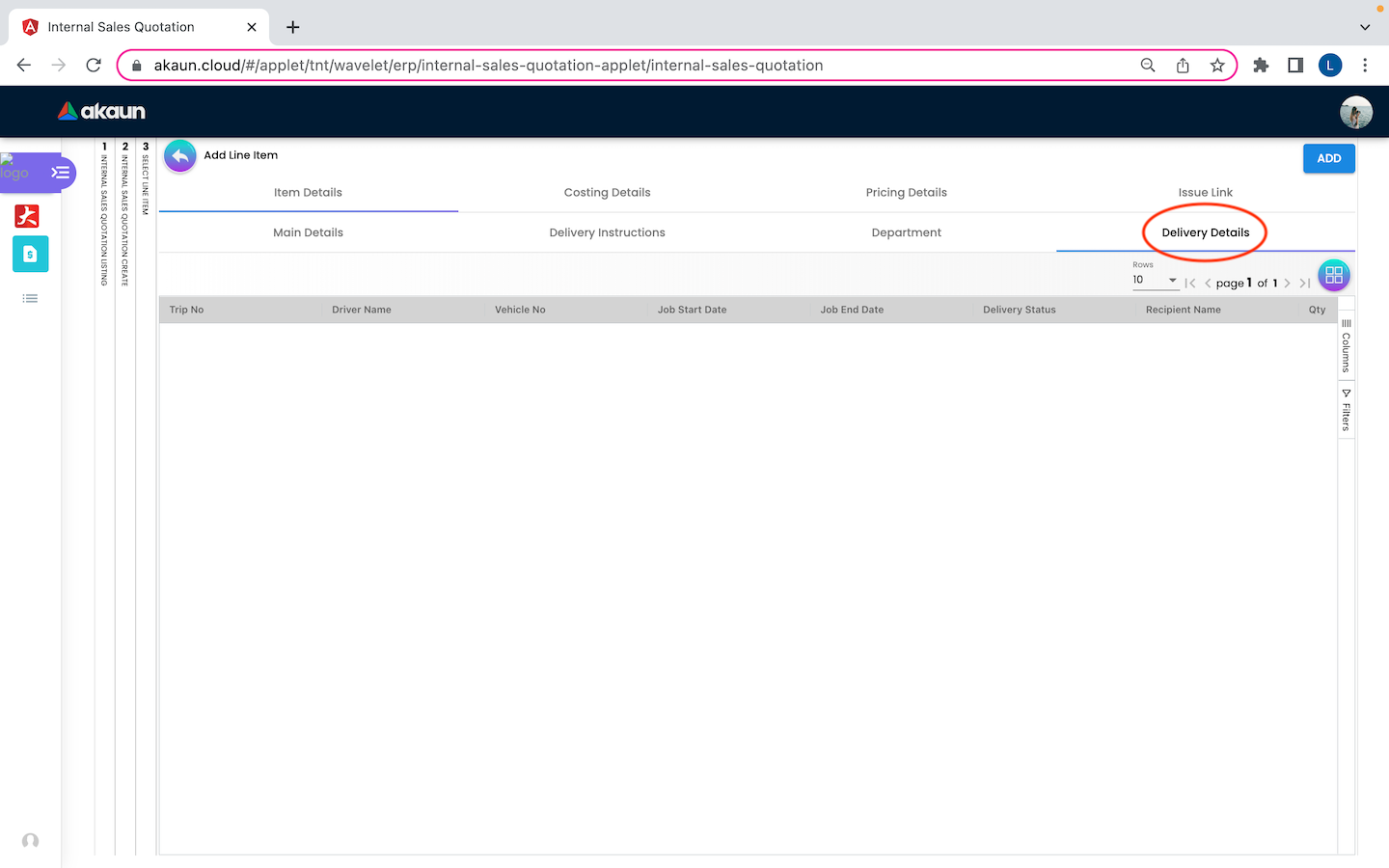Screen dimensions: 1389x868
Task: Click the zoom magnifier icon in address bar
Action: [x=1148, y=66]
